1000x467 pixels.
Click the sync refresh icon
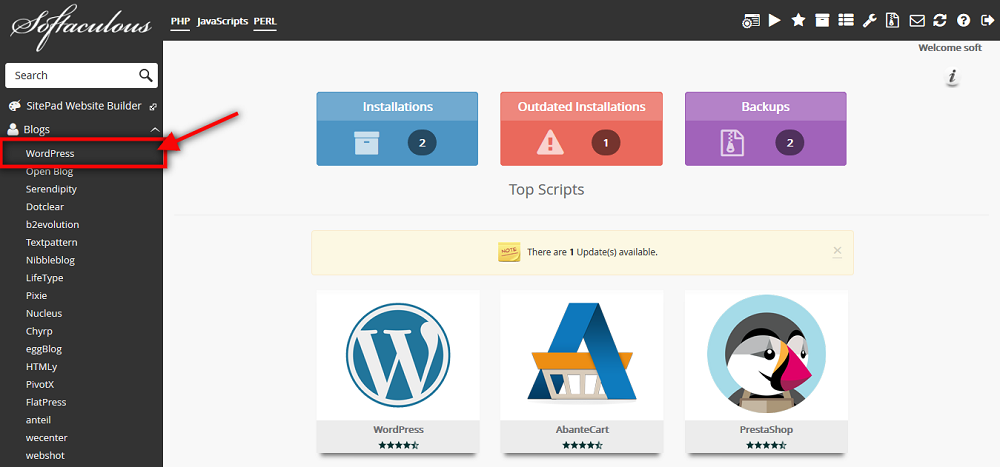(940, 20)
